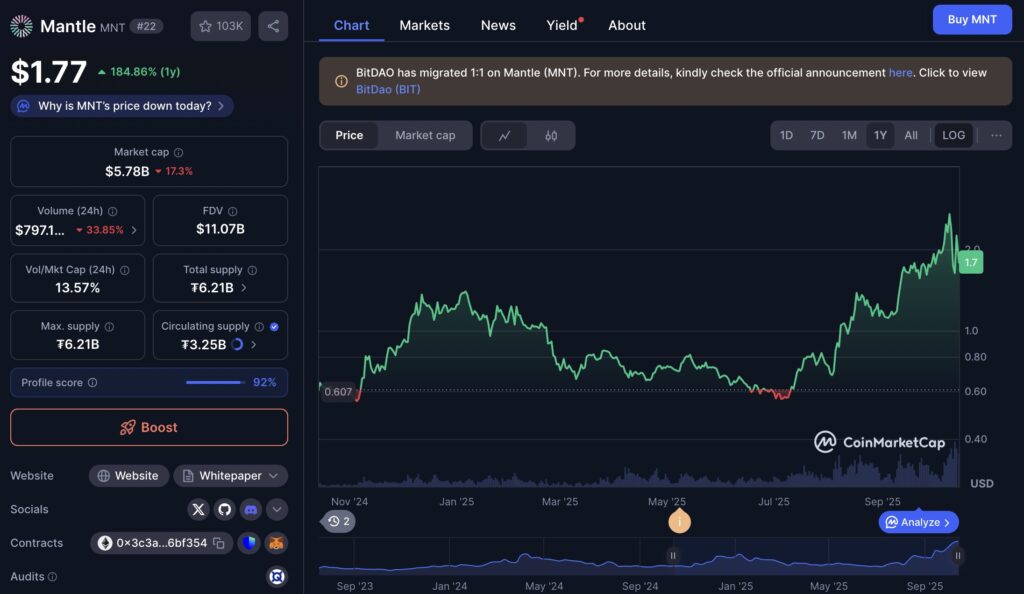
Task: Select the candlestick chart type icon
Action: (x=551, y=136)
